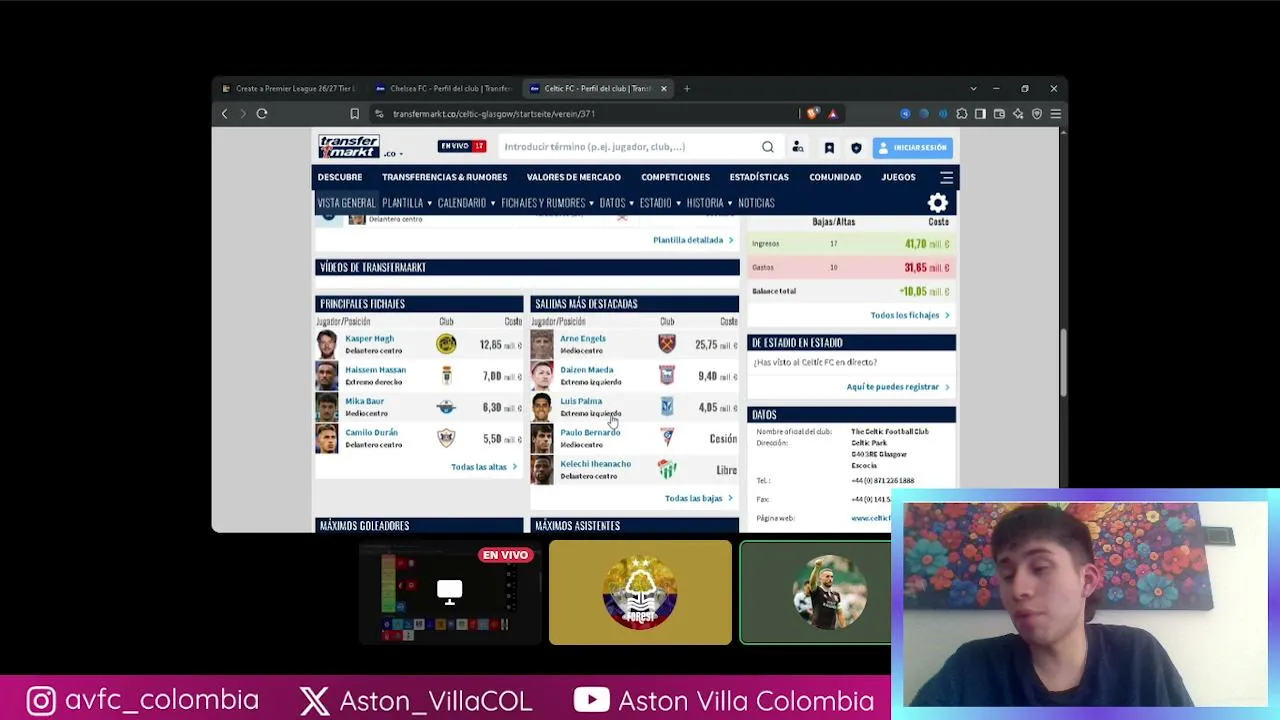Bookmark this page using the address bar bookmark icon
Viewport: 1280px width, 720px height.
point(354,114)
